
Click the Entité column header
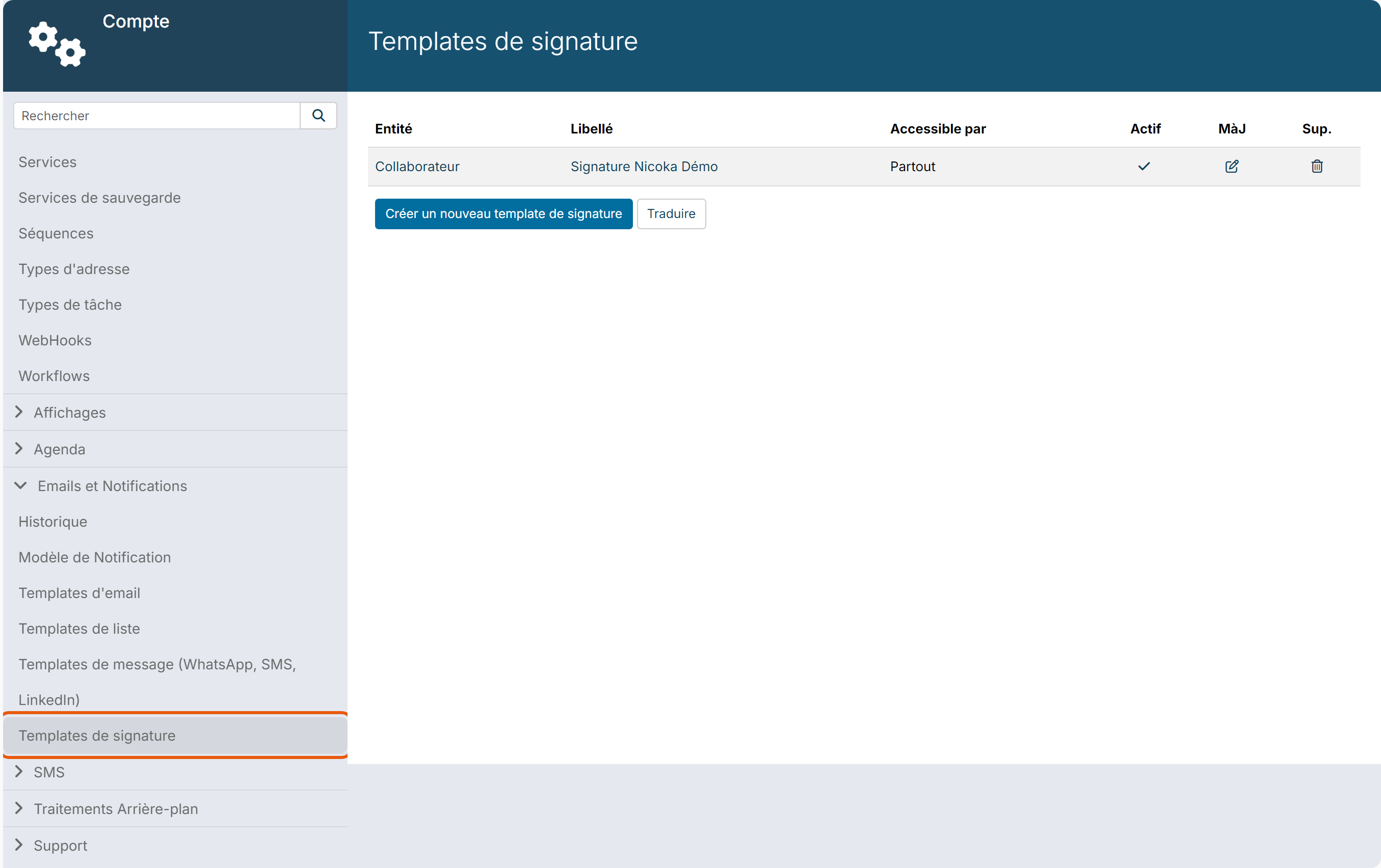393,128
